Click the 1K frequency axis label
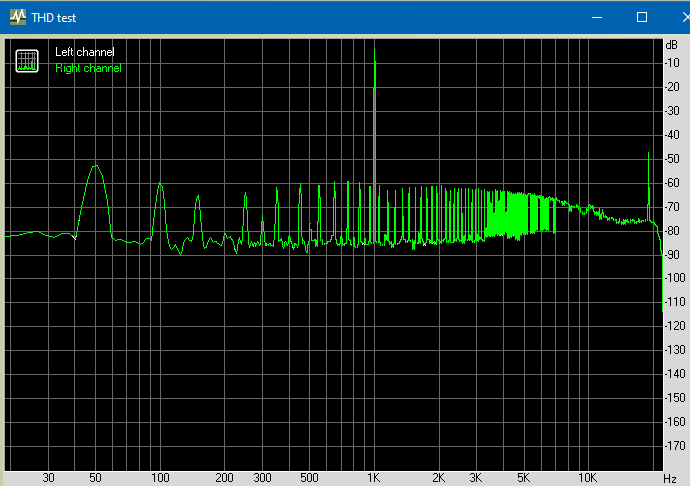Image resolution: width=690 pixels, height=486 pixels. (x=374, y=478)
